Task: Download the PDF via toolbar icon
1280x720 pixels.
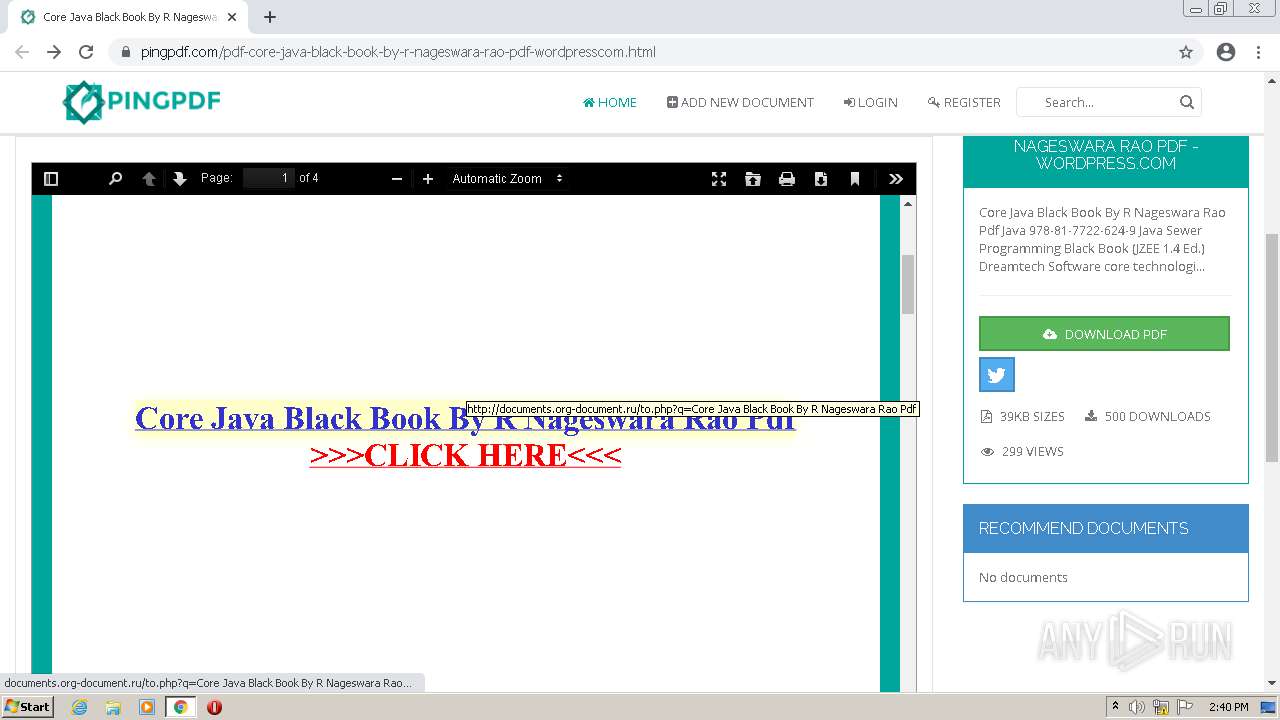Action: pos(821,179)
